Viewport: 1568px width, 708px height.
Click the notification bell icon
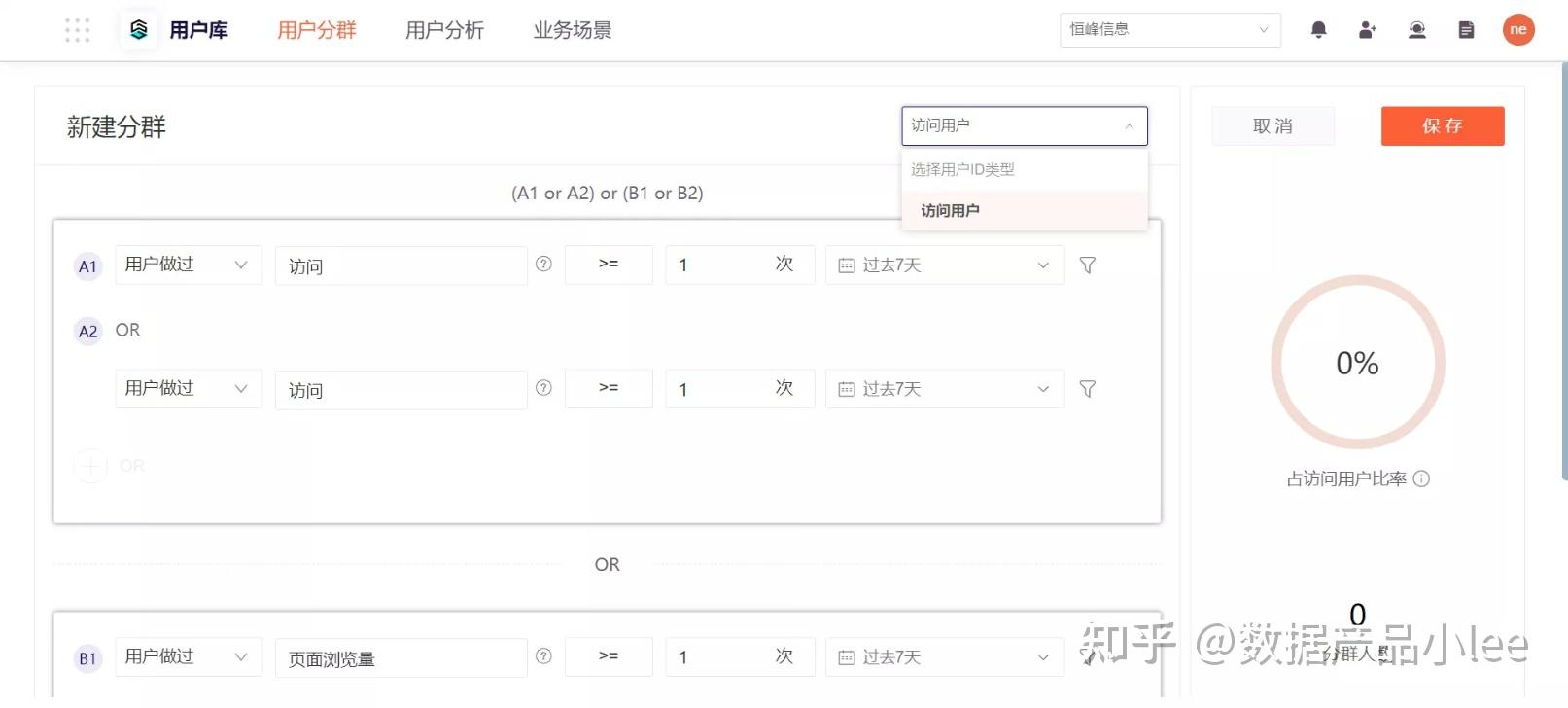(x=1318, y=30)
